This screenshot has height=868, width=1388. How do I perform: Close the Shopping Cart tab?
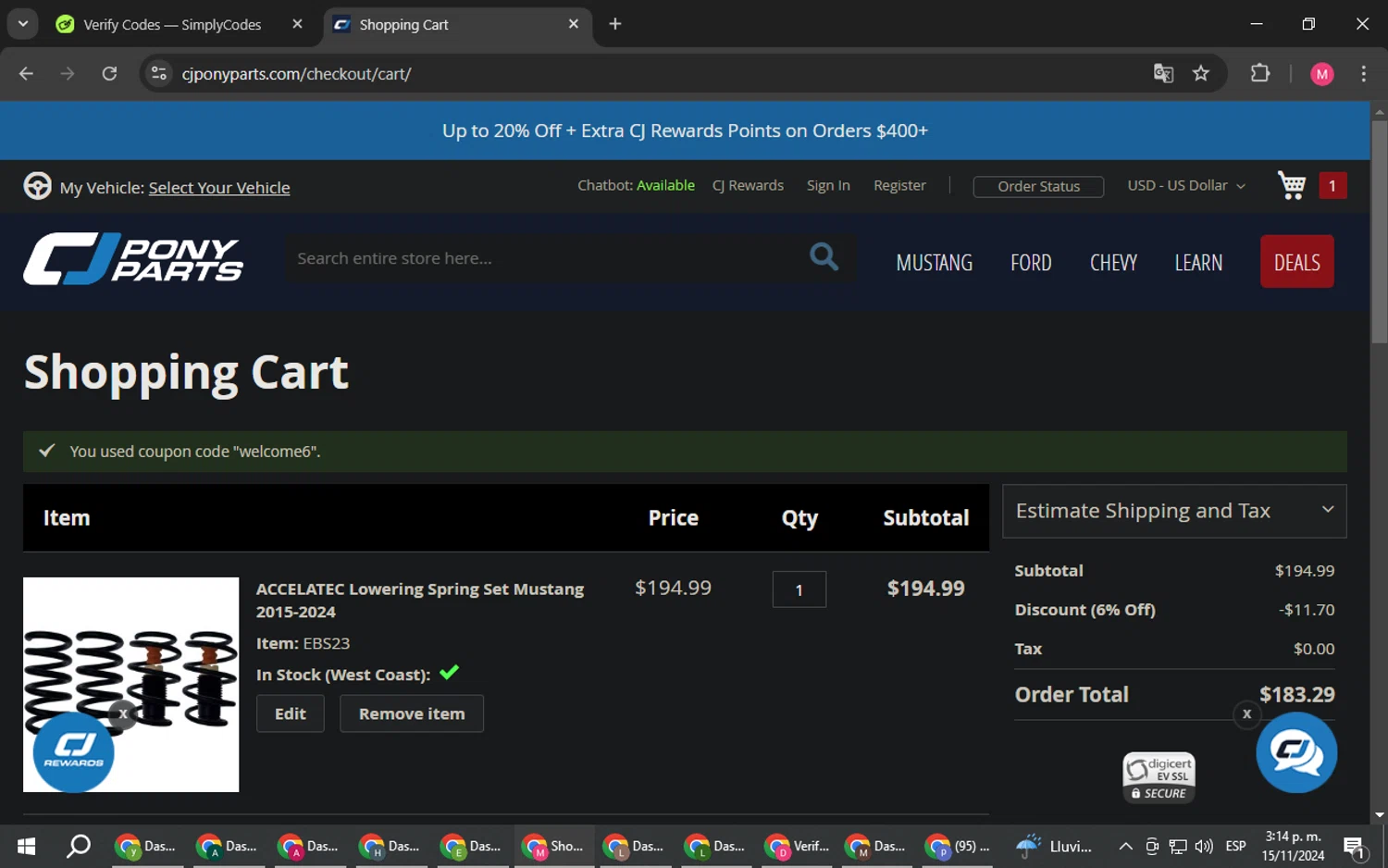point(574,24)
